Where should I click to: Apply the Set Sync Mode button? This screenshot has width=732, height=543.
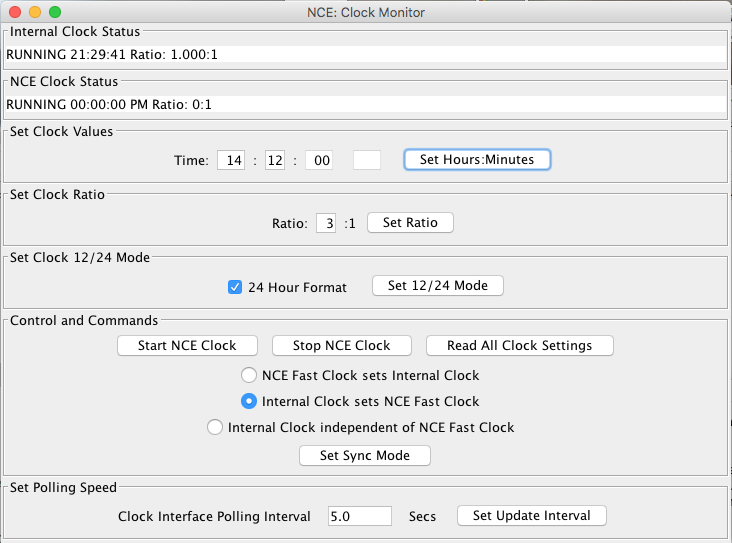click(x=366, y=456)
